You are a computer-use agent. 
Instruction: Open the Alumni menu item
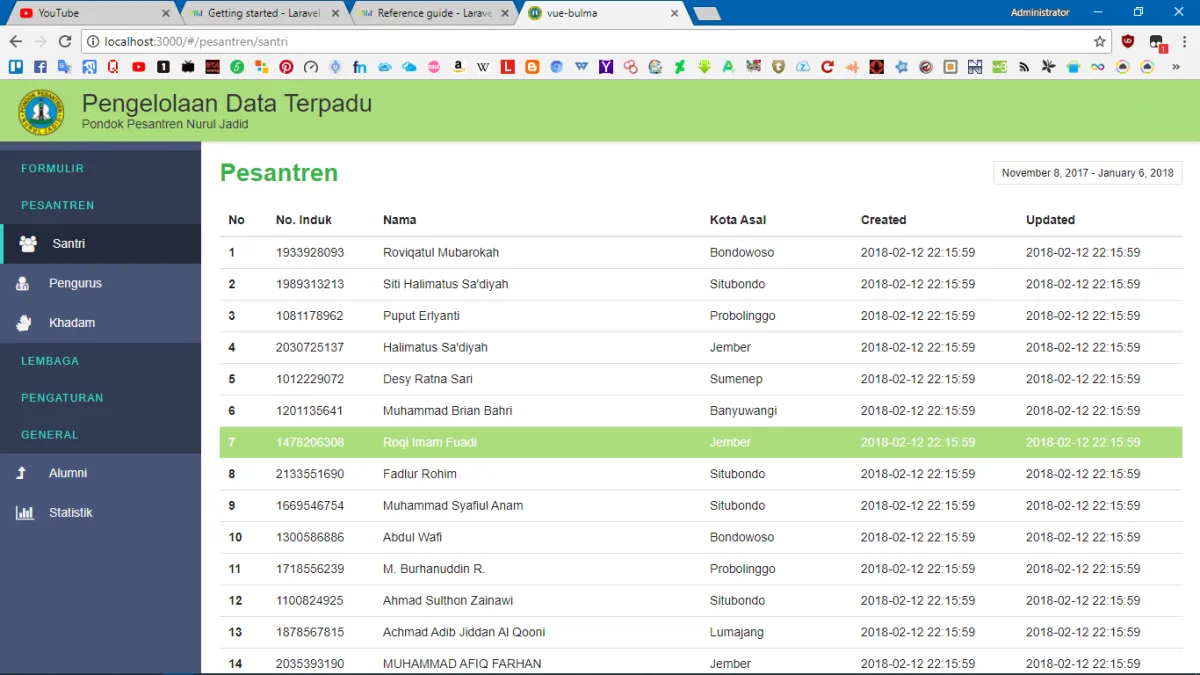pyautogui.click(x=100, y=473)
